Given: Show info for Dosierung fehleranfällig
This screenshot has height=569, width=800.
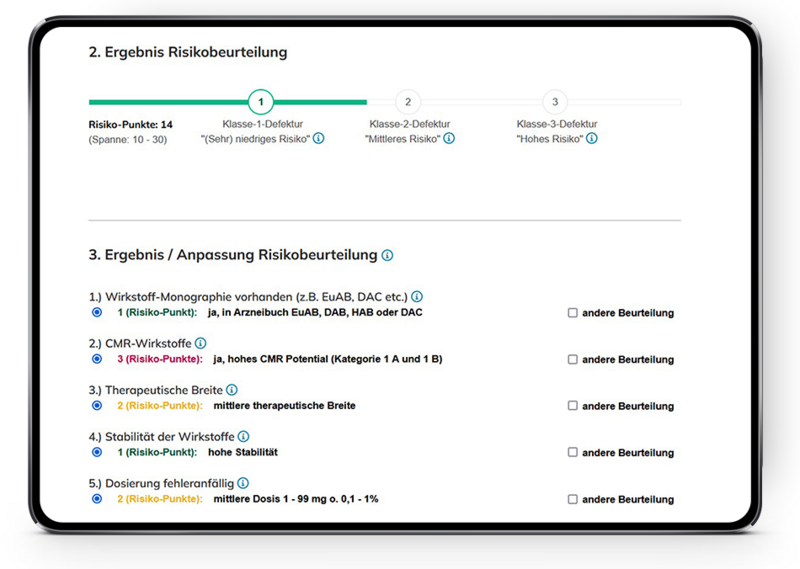Looking at the screenshot, I should 242,483.
